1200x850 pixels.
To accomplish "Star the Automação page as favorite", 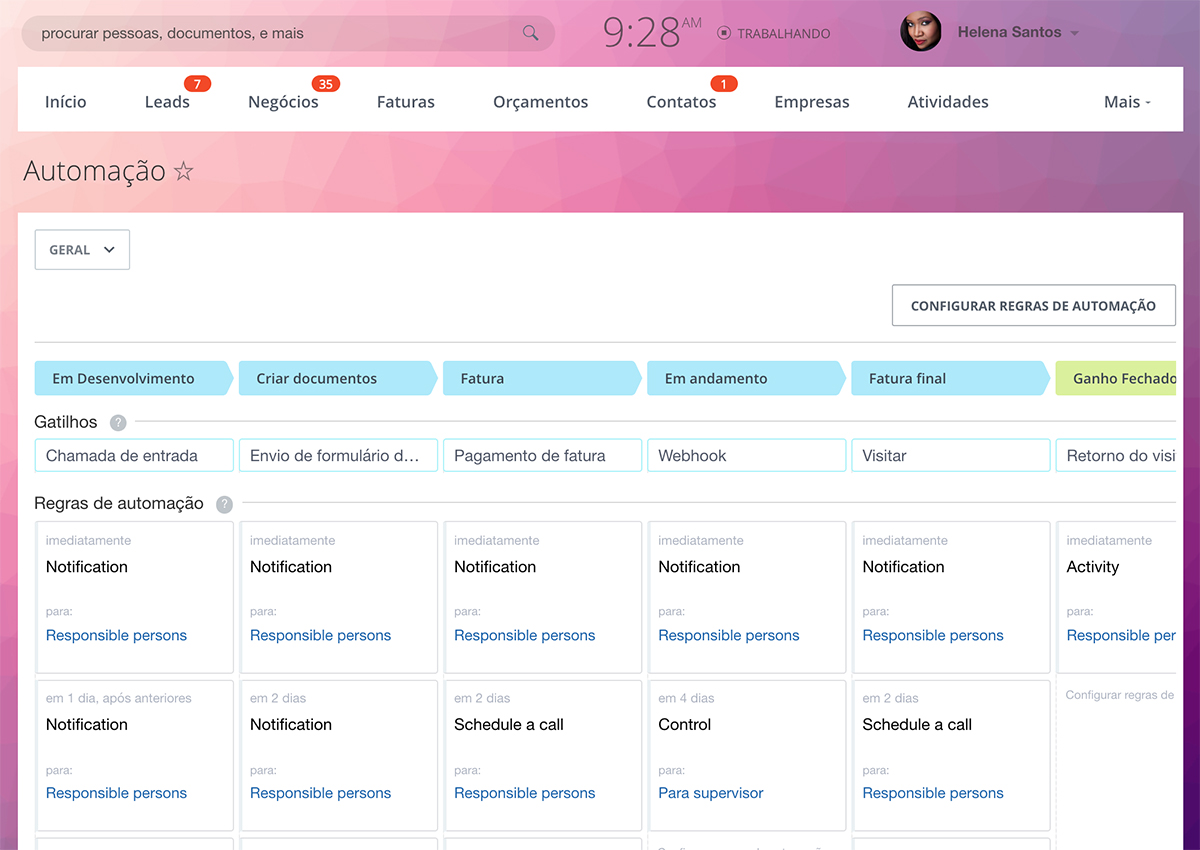I will coord(184,171).
